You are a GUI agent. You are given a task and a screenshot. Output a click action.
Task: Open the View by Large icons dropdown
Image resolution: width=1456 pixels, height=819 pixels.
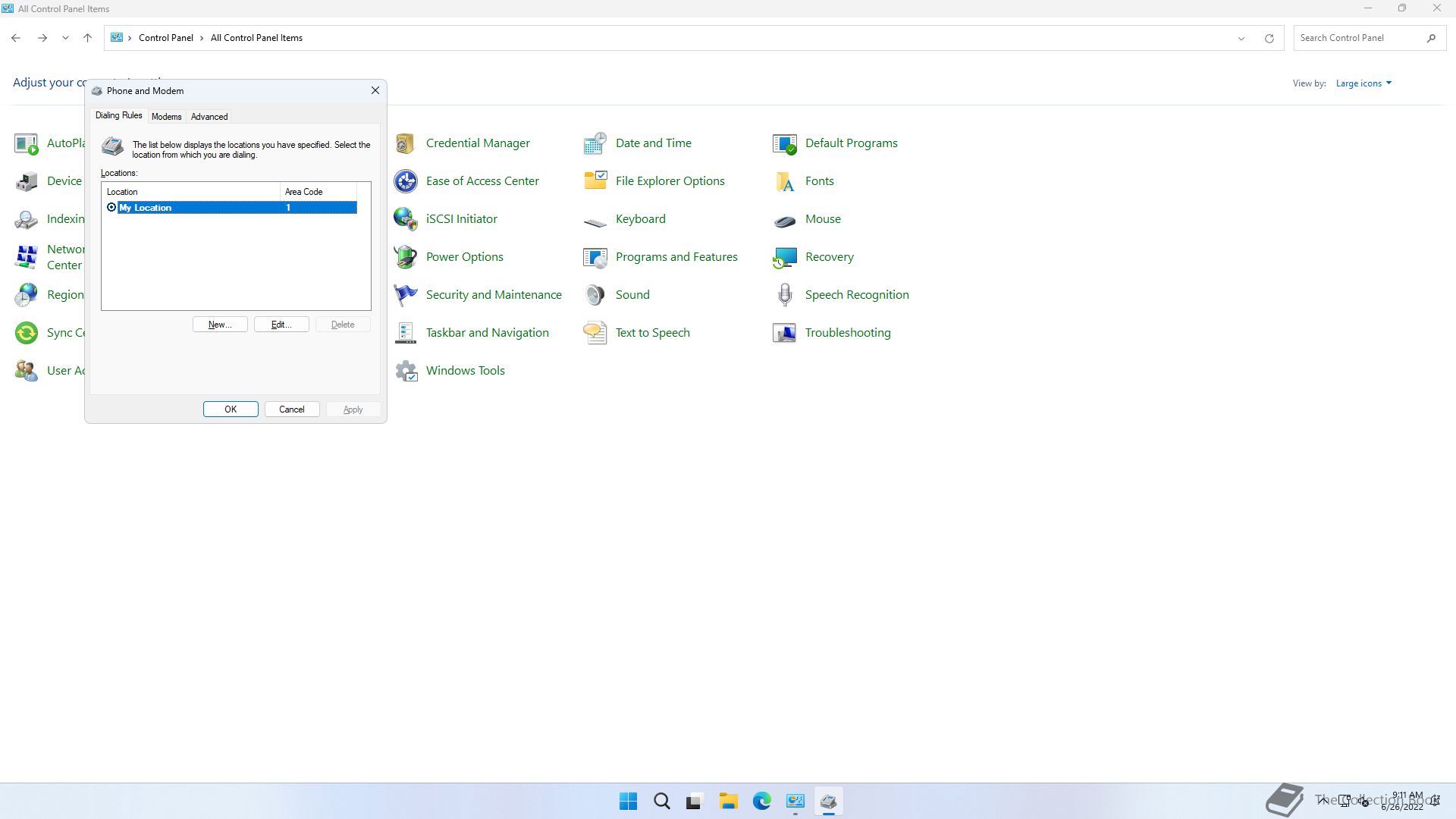click(1363, 83)
